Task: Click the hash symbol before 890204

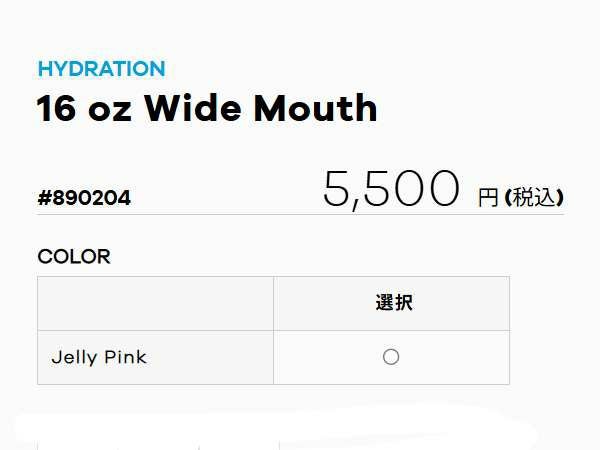Action: [x=44, y=198]
